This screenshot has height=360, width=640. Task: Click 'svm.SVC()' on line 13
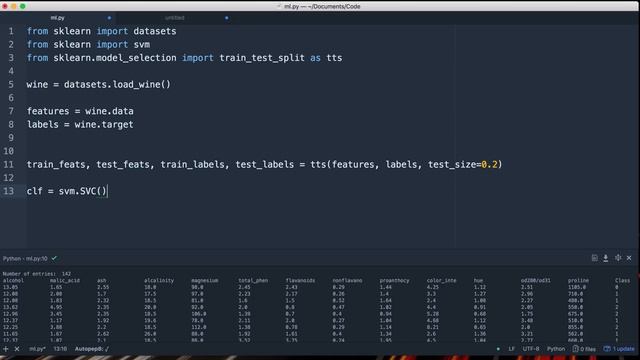pos(83,191)
